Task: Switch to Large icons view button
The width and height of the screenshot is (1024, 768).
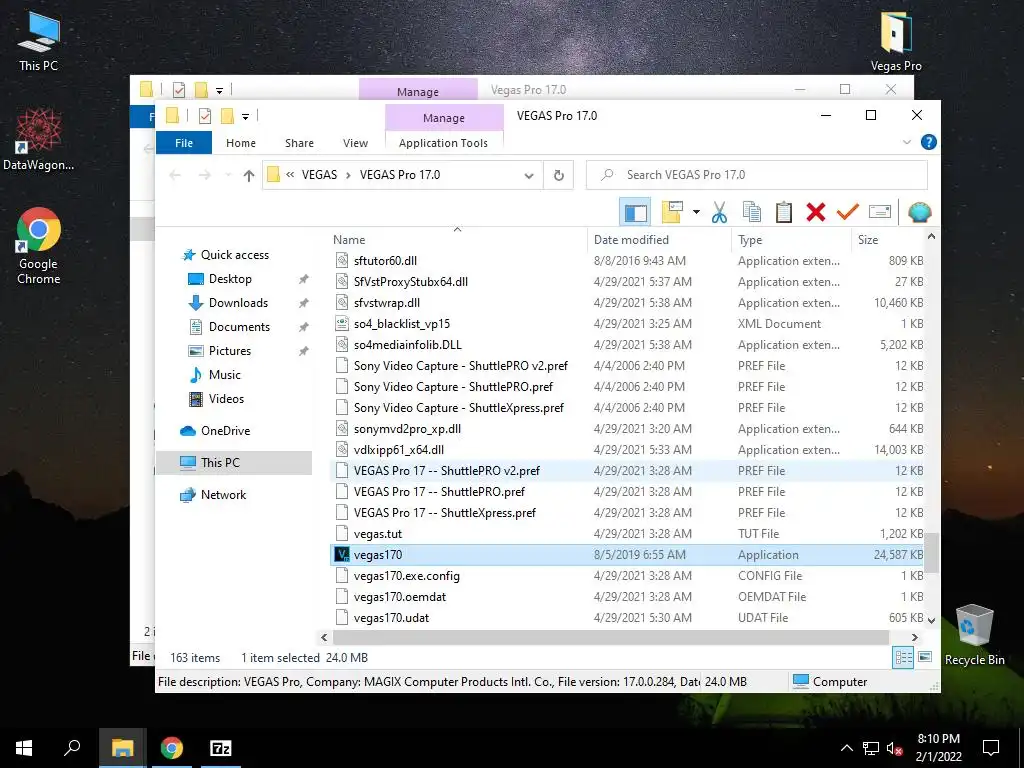Action: [x=925, y=657]
